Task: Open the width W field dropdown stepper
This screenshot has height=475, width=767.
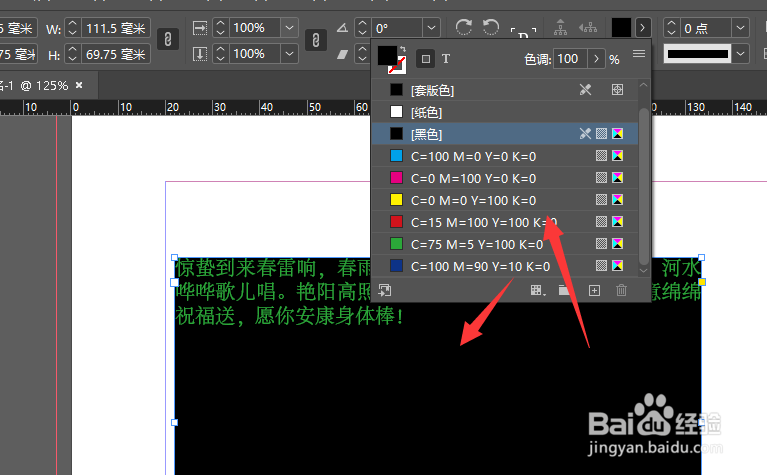Action: pyautogui.click(x=72, y=28)
